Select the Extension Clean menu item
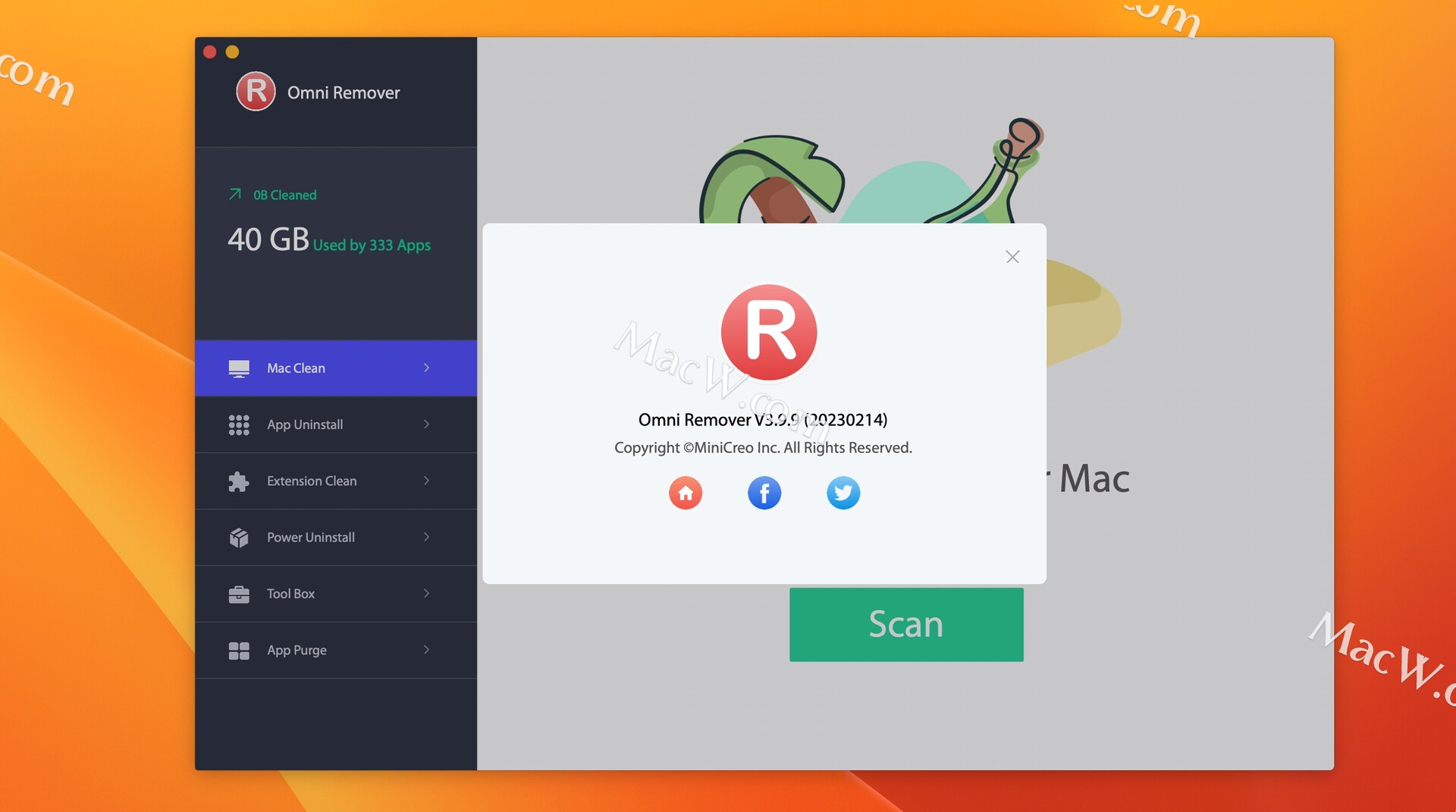This screenshot has height=812, width=1456. coord(336,481)
